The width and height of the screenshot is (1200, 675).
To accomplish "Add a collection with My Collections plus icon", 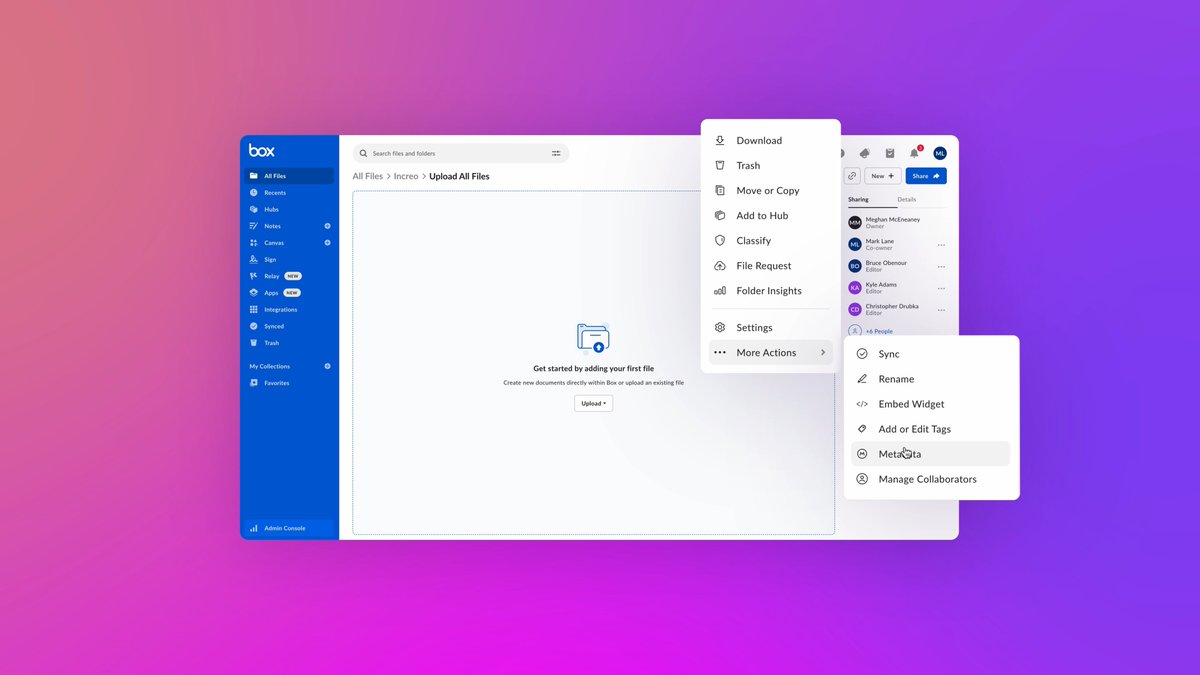I will click(x=327, y=366).
